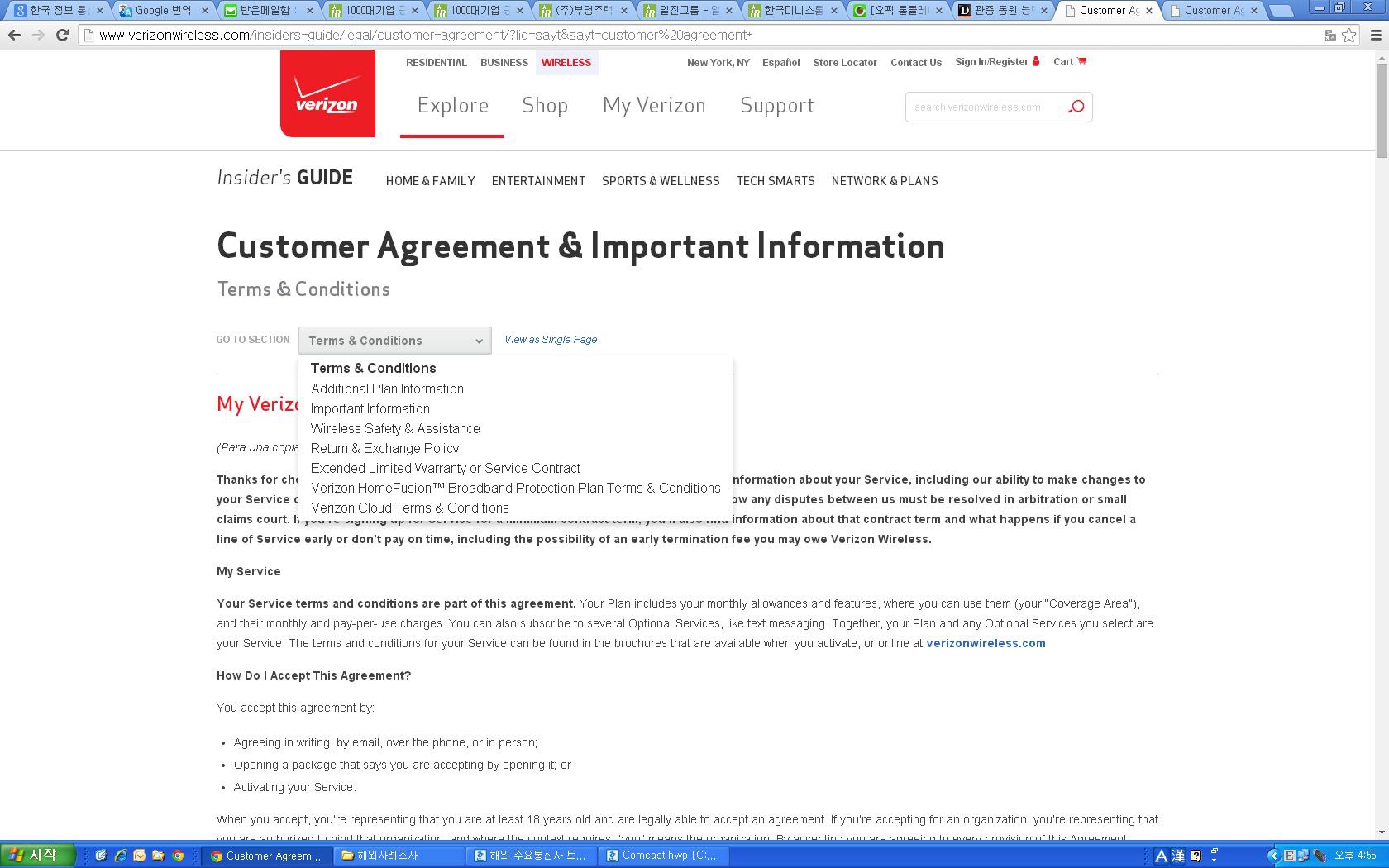Viewport: 1389px width, 868px height.
Task: Bookmark this page with the star icon
Action: tap(1349, 36)
